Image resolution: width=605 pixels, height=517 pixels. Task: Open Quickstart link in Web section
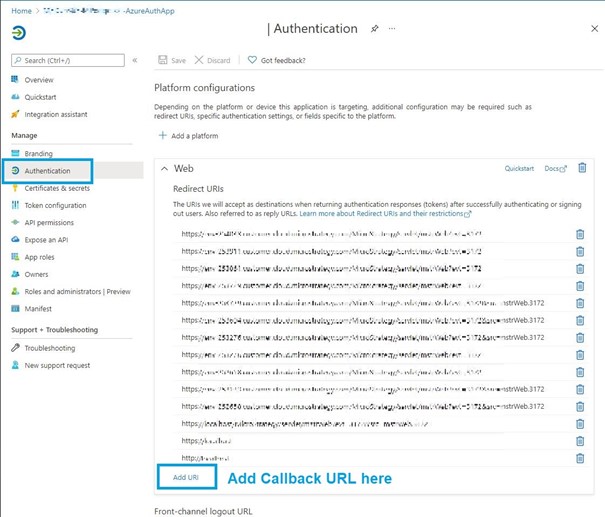519,169
